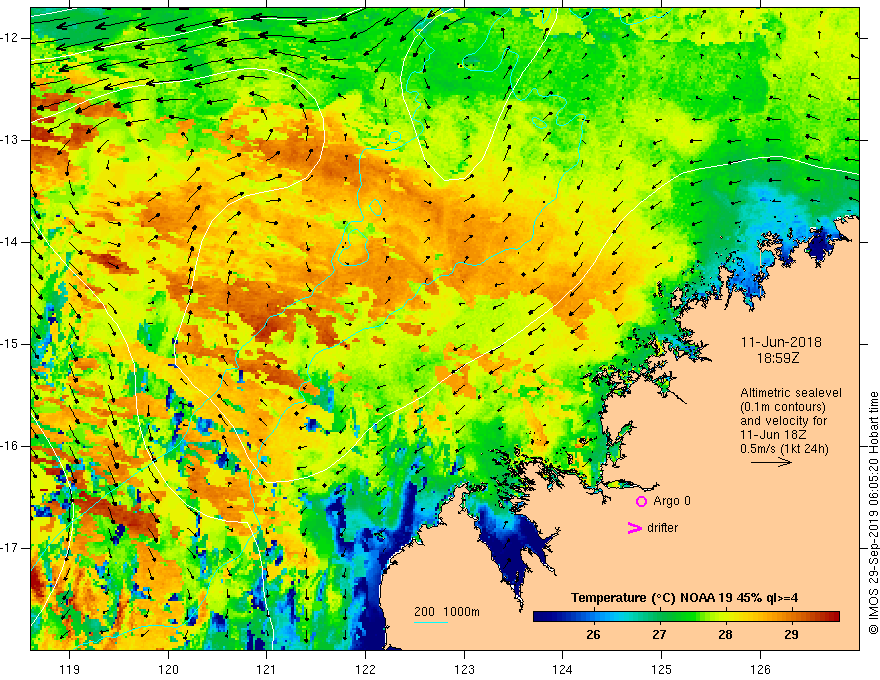This screenshot has height=680, width=880.
Task: Click the latitude axis label -16
Action: point(10,446)
